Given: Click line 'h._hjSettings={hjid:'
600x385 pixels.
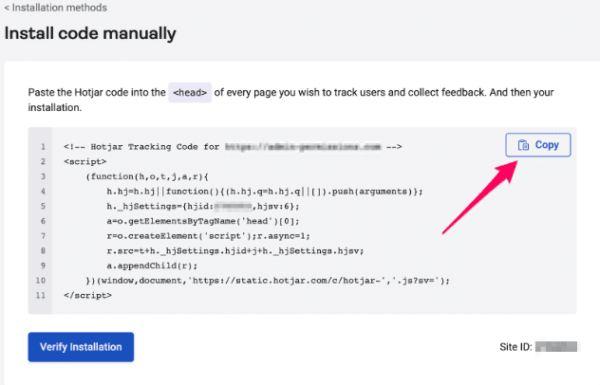Looking at the screenshot, I should tap(203, 206).
